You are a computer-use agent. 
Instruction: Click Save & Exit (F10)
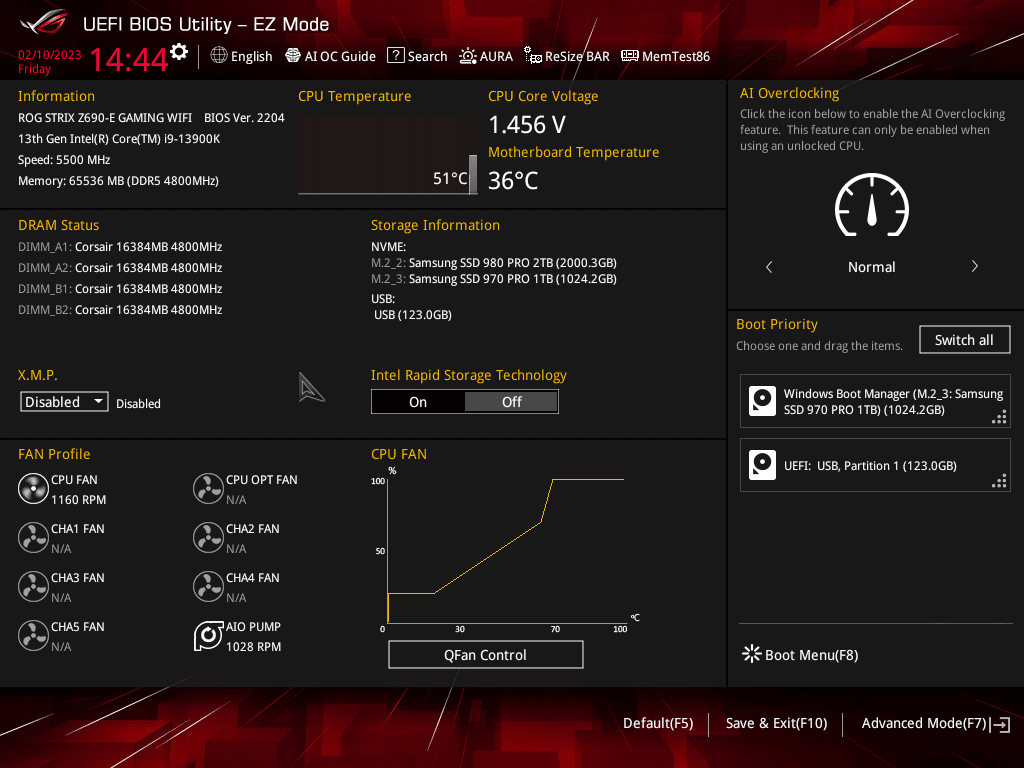(x=776, y=723)
